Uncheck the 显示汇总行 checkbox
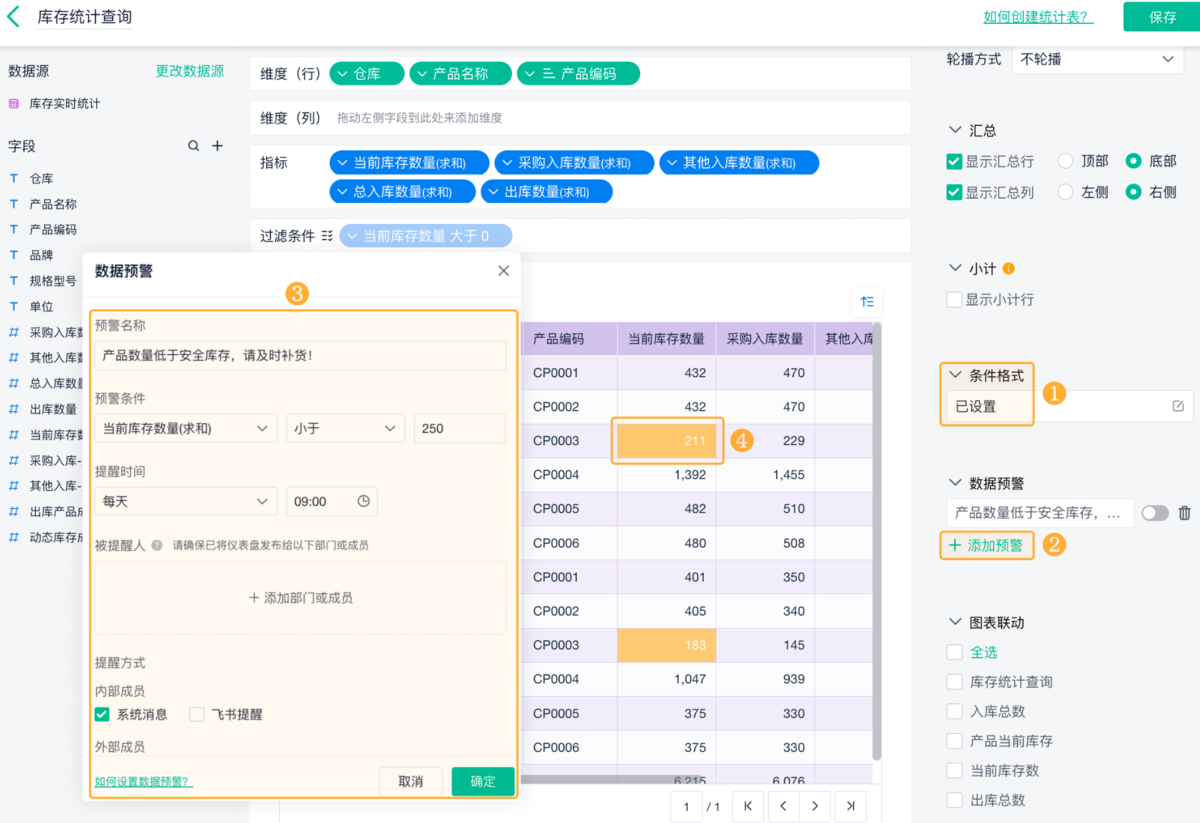Screen dimensions: 1200x823 pos(954,161)
